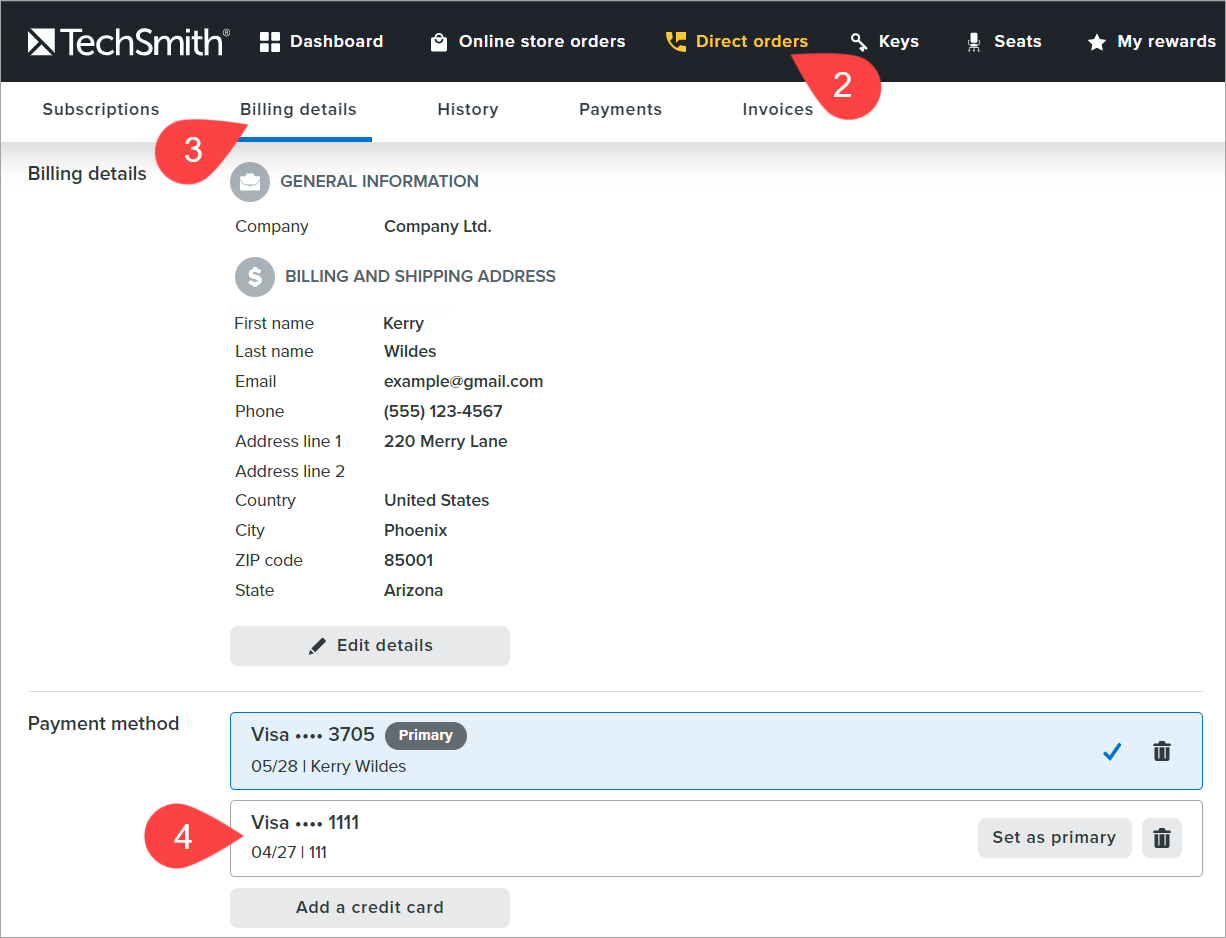This screenshot has height=938, width=1226.
Task: Delete the Visa 3705 card
Action: (x=1162, y=751)
